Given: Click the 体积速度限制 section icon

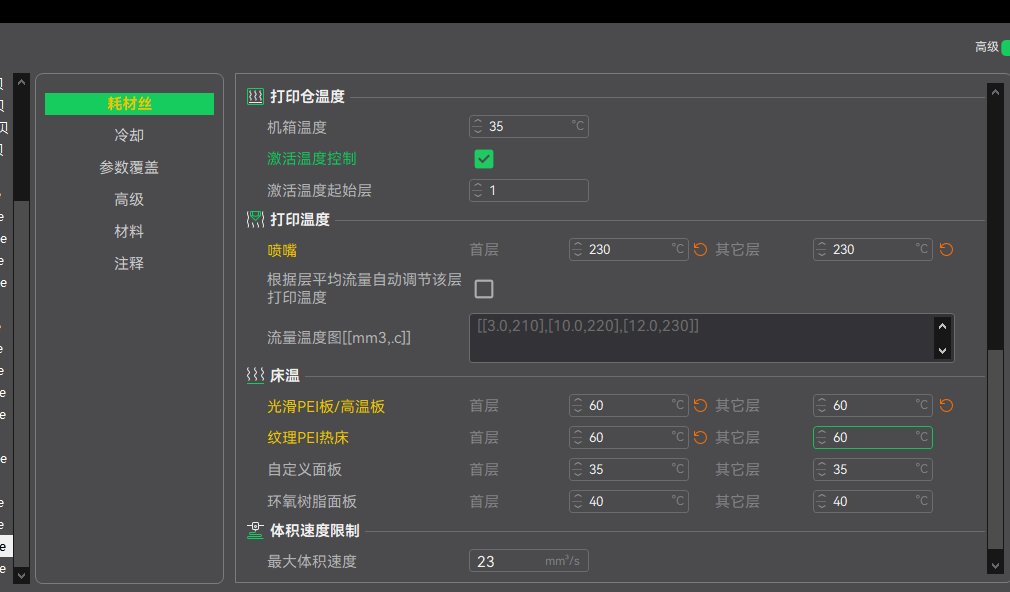Looking at the screenshot, I should click(x=255, y=531).
